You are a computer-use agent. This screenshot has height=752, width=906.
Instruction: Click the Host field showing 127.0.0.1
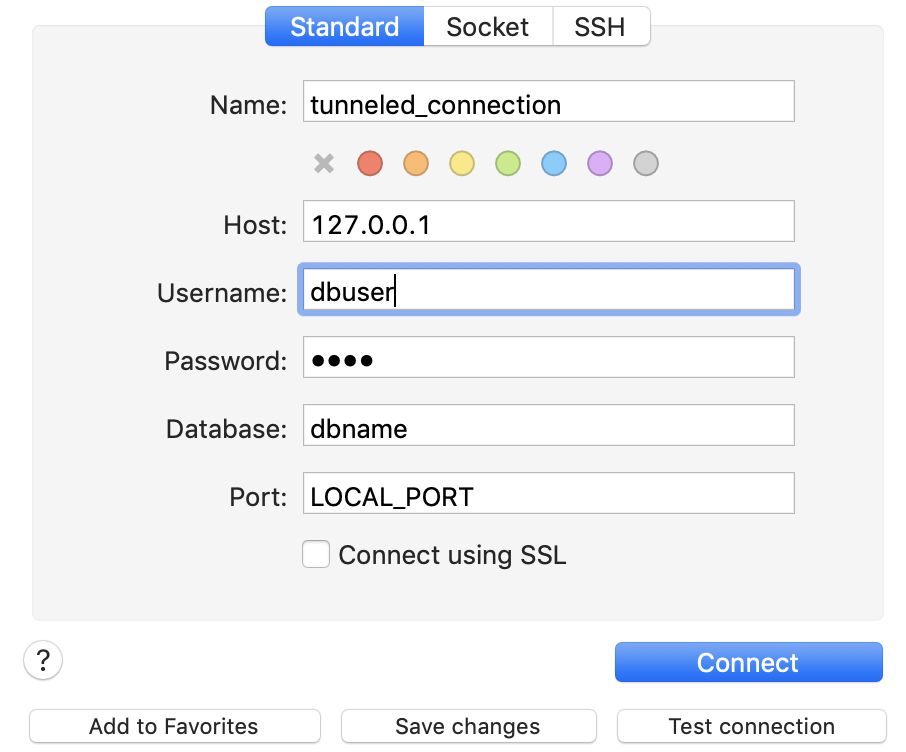click(548, 221)
